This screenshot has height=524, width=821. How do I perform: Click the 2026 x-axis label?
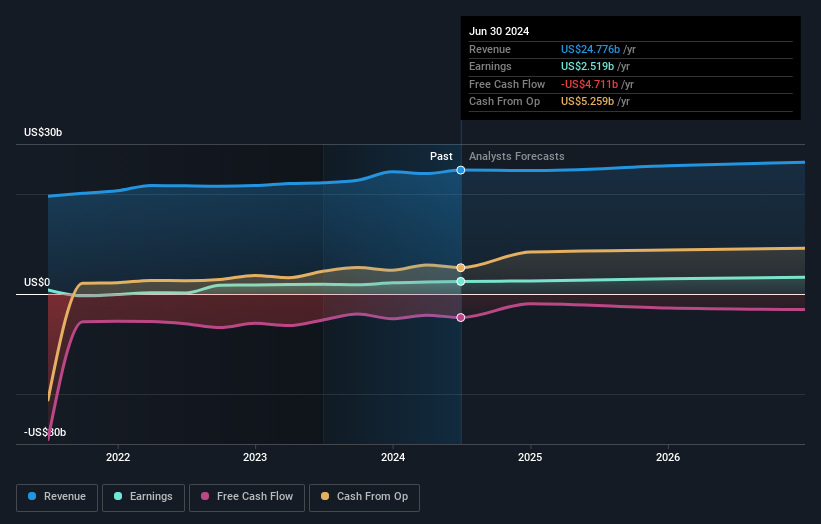(x=668, y=457)
